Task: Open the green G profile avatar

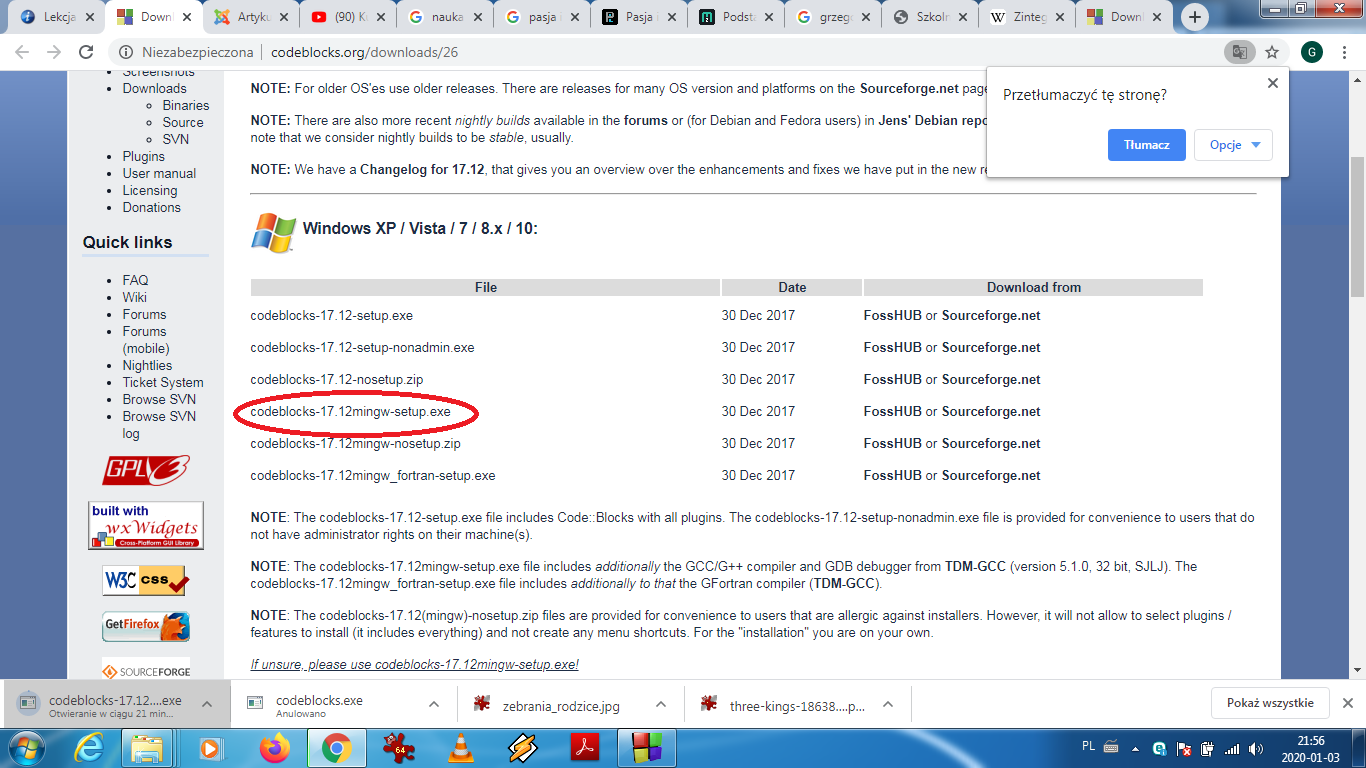Action: pos(1312,52)
